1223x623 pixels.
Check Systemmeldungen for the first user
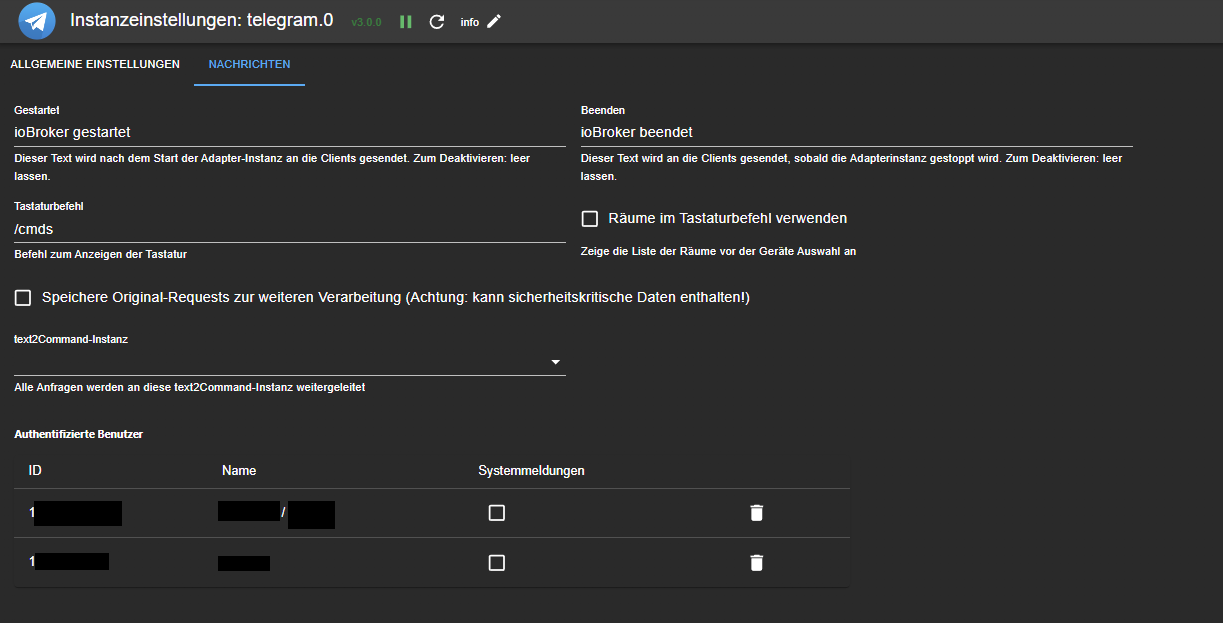(x=497, y=513)
